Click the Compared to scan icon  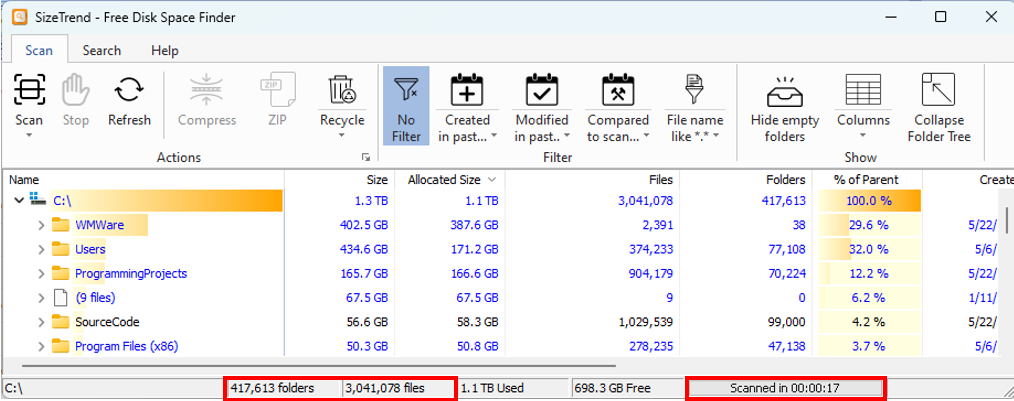point(618,89)
